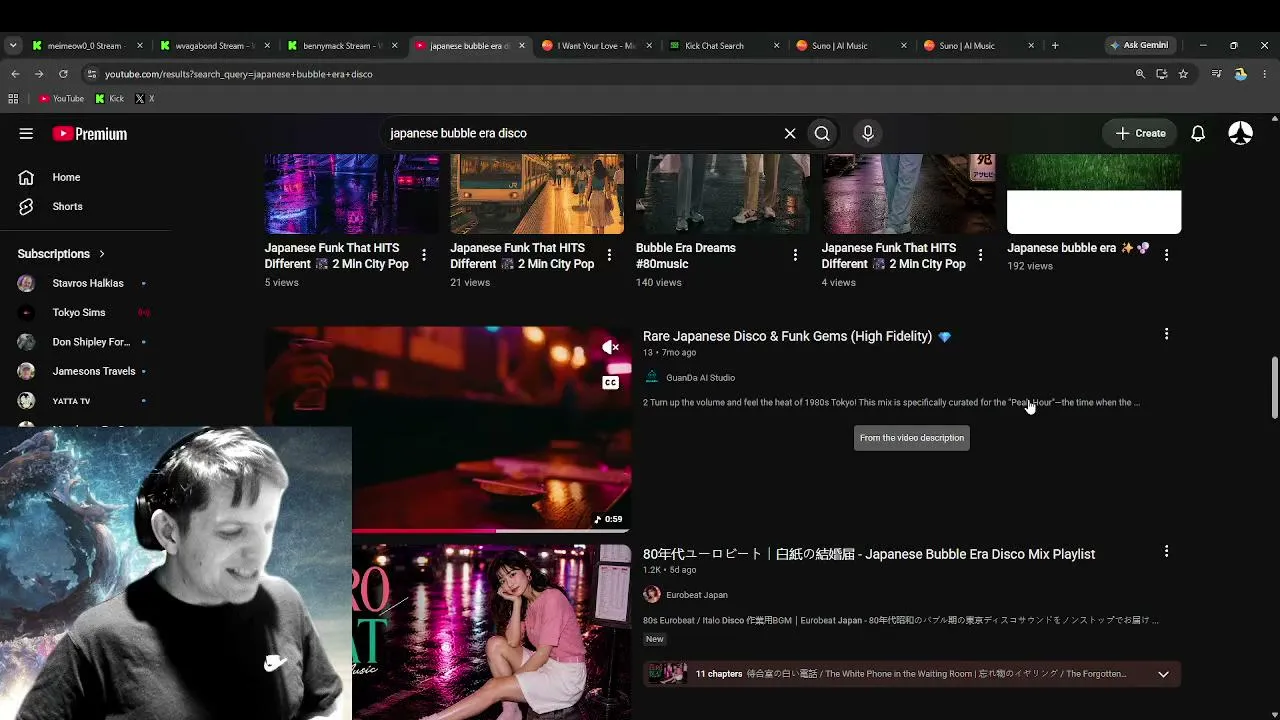Play the Rare Japanese Disco thumbnail preview

[448, 428]
